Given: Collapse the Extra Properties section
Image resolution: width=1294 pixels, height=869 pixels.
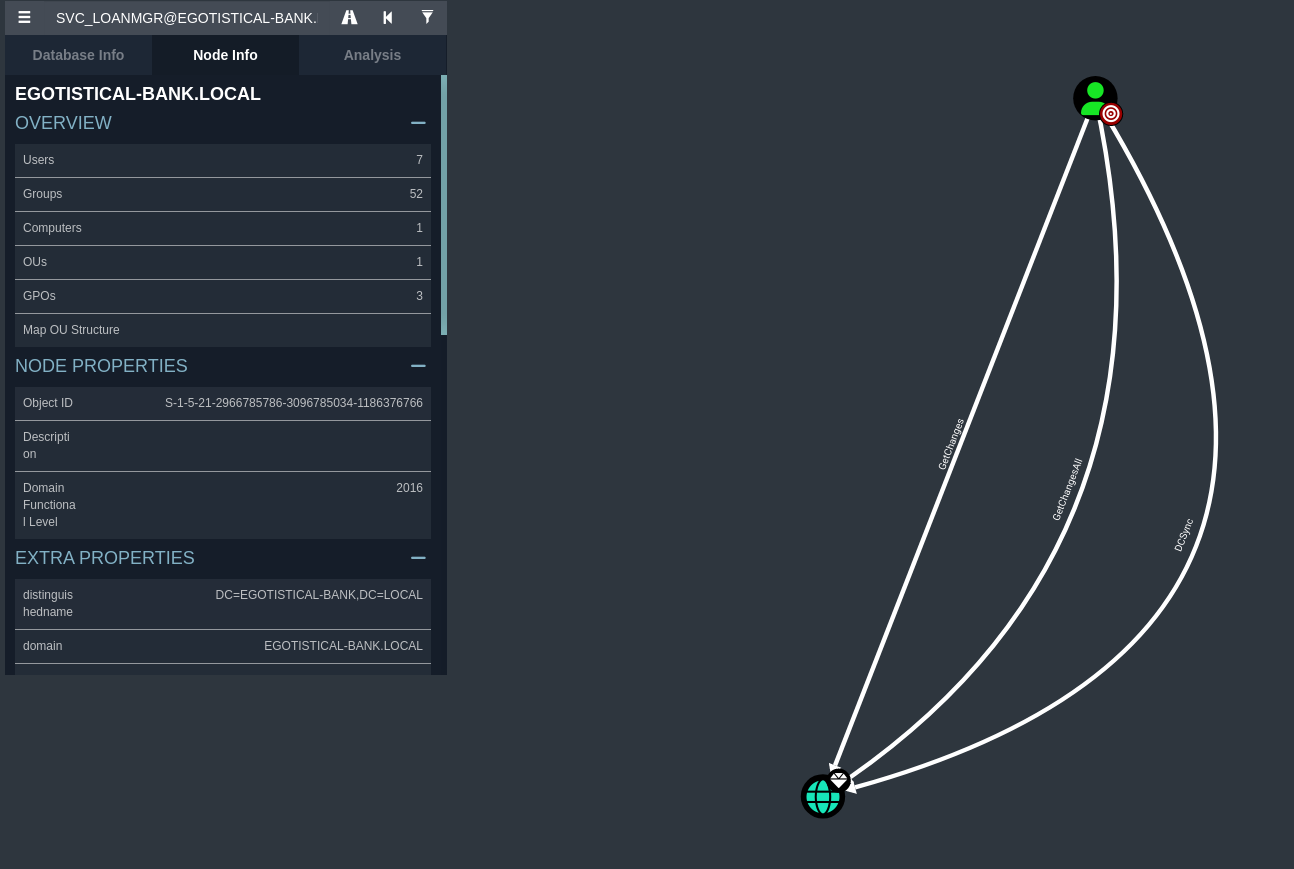Looking at the screenshot, I should coord(418,558).
